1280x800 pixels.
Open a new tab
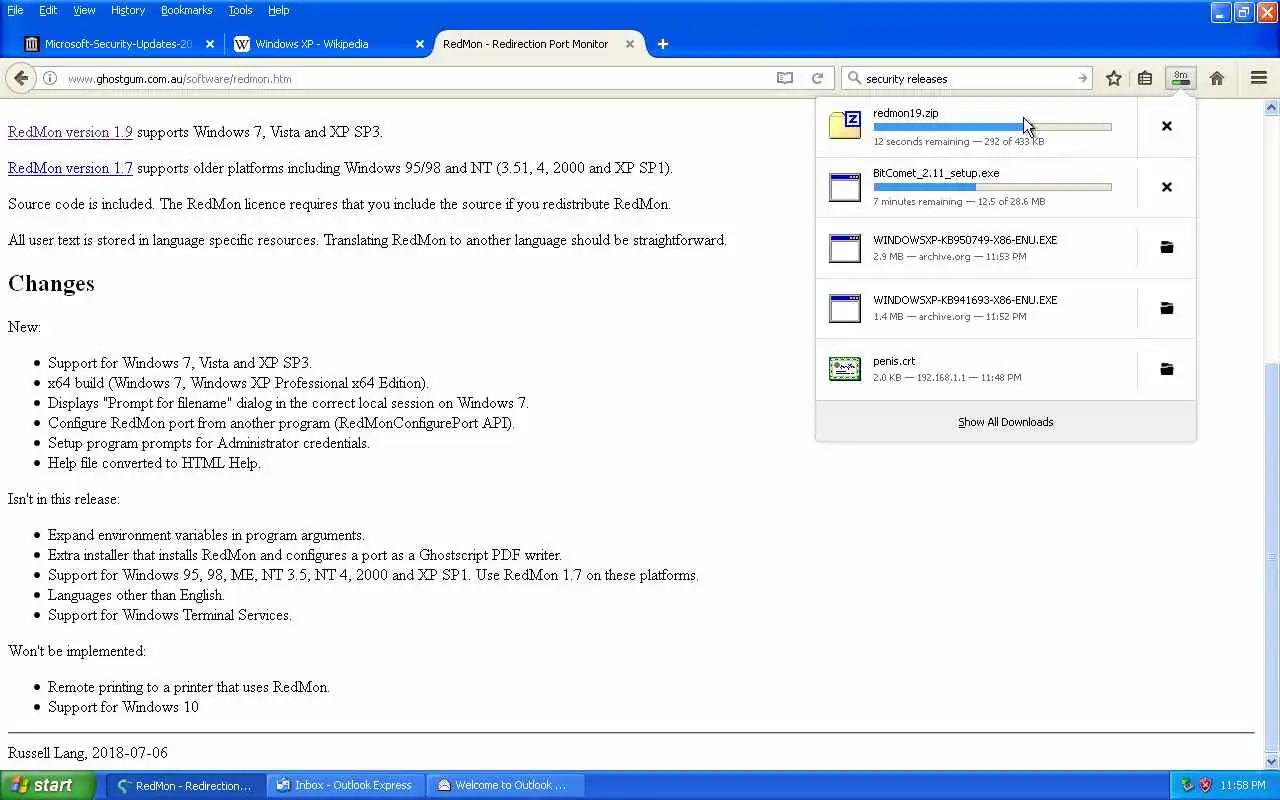[x=662, y=44]
